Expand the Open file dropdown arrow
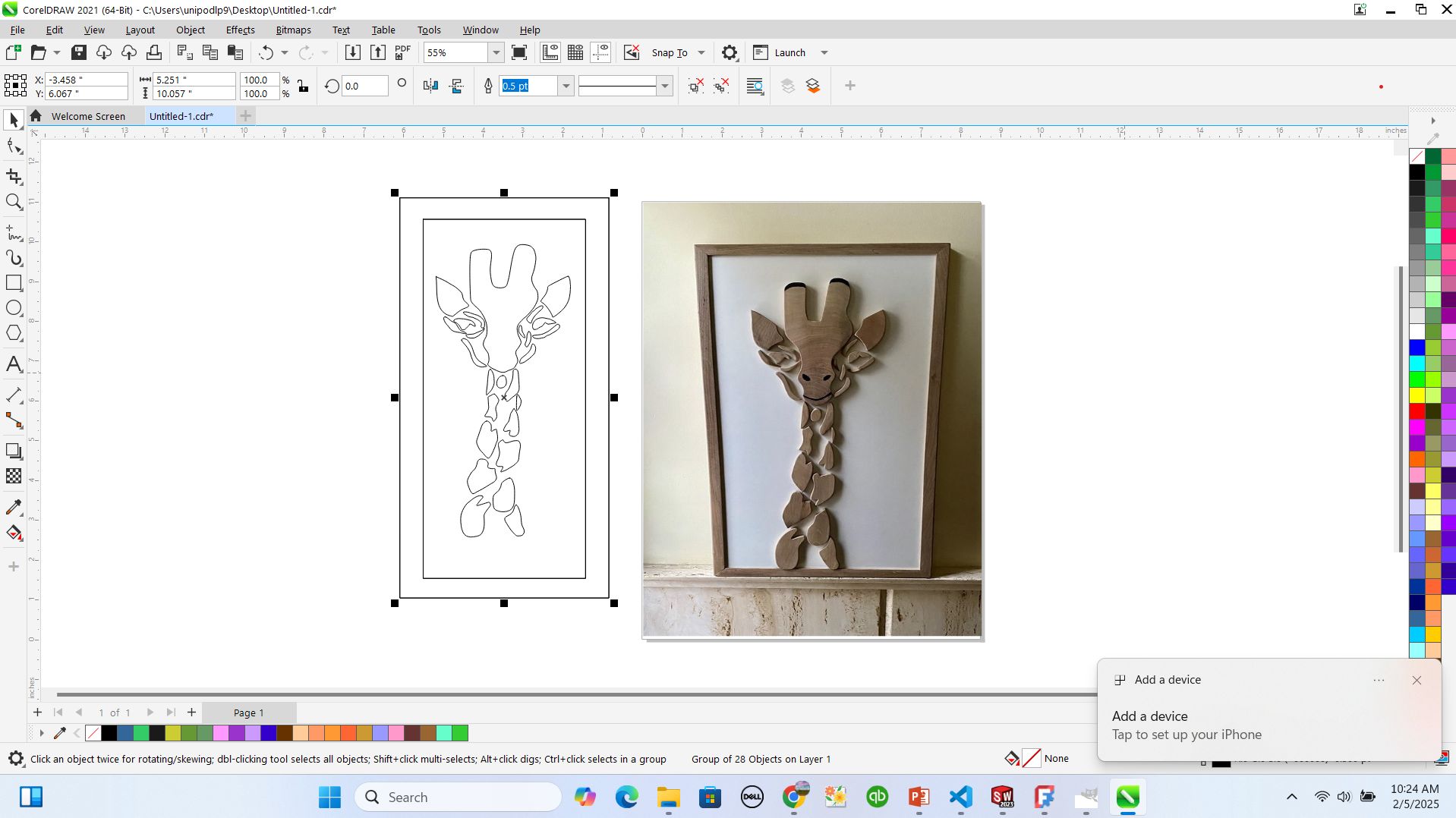The image size is (1456, 818). tap(56, 52)
